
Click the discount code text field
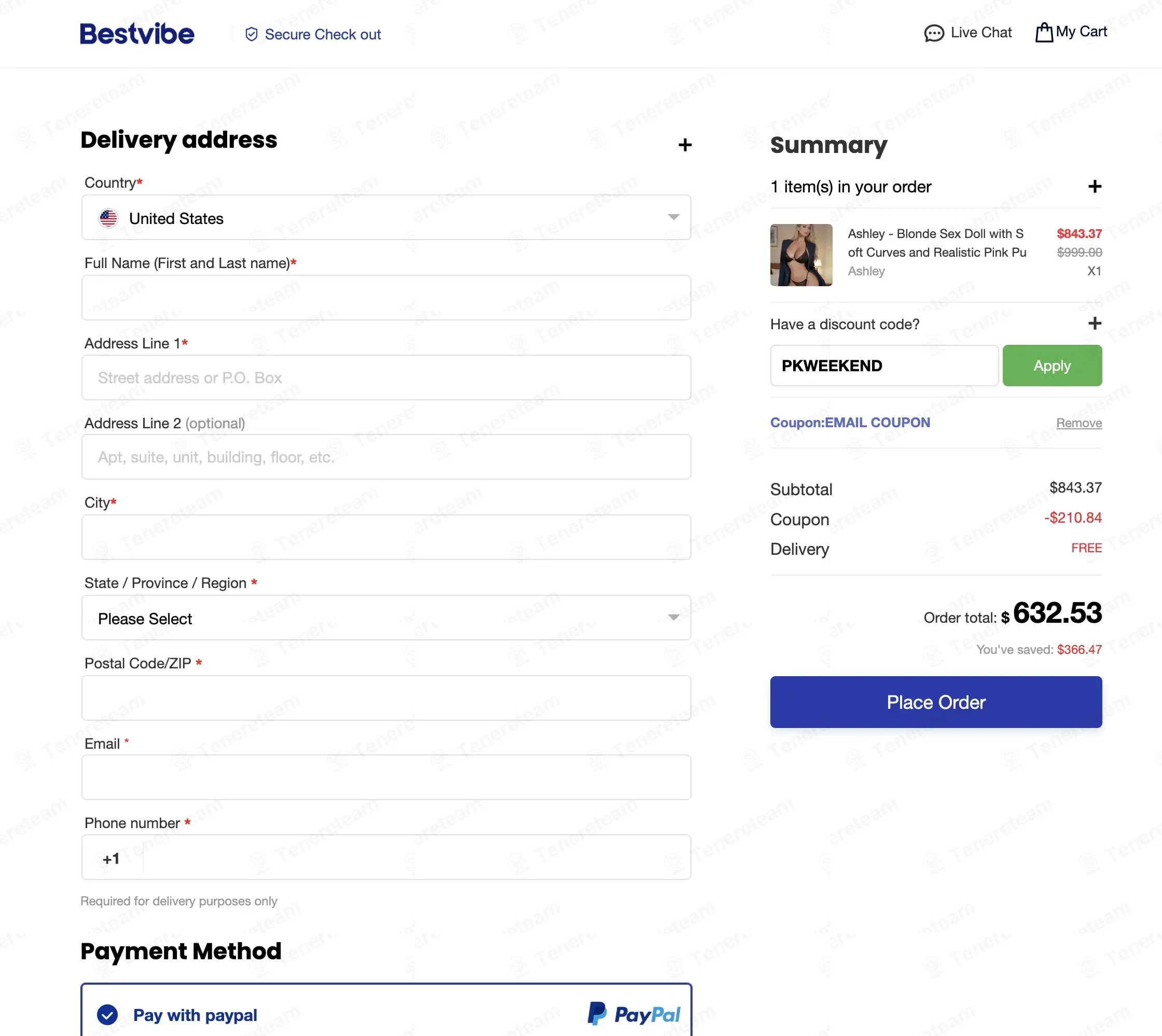click(x=884, y=366)
